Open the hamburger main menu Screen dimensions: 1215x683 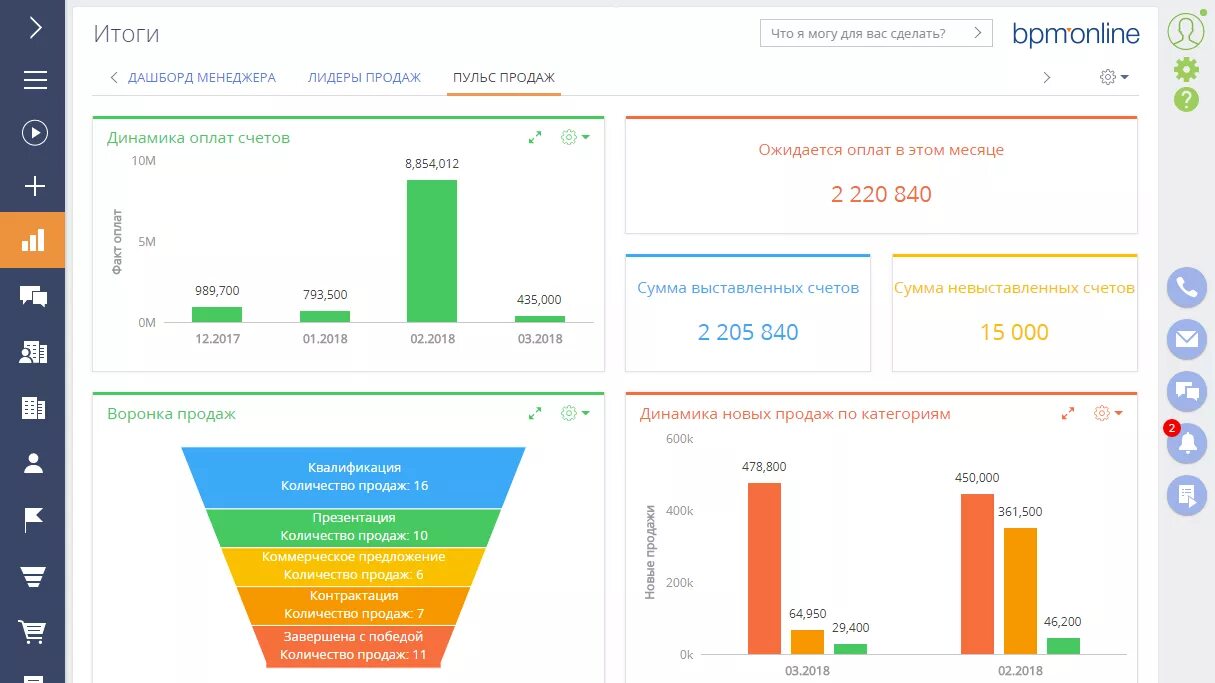click(35, 81)
